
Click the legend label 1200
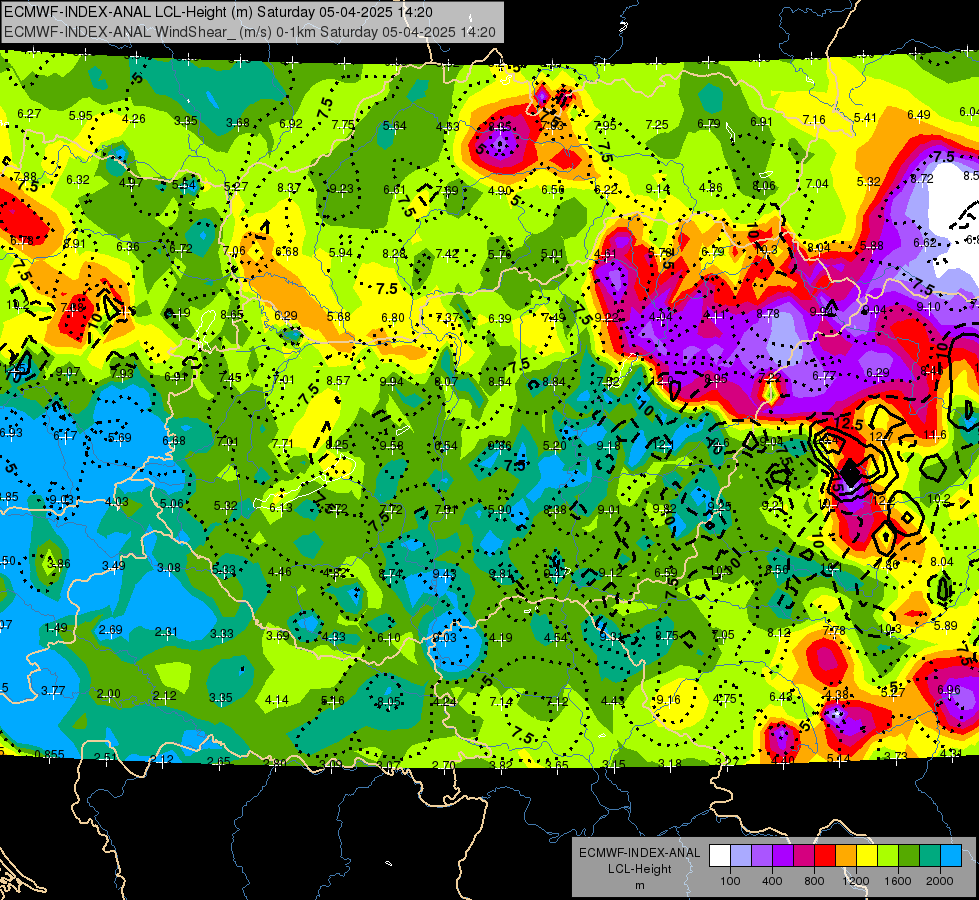click(x=855, y=881)
